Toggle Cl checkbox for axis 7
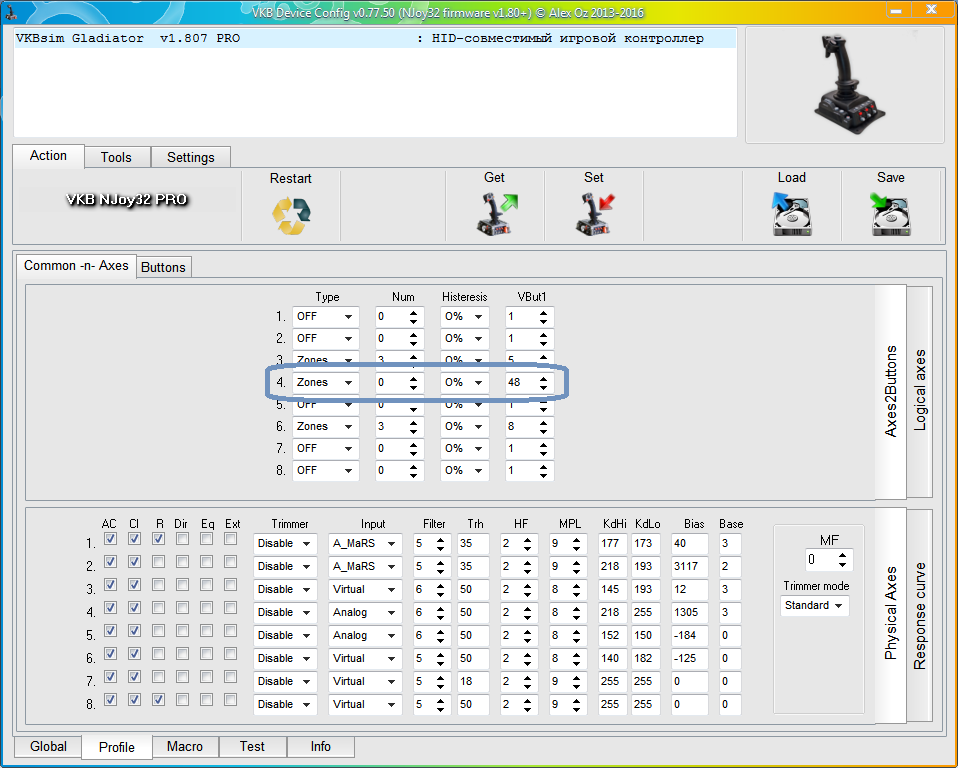The width and height of the screenshot is (958, 768). pyautogui.click(x=134, y=676)
